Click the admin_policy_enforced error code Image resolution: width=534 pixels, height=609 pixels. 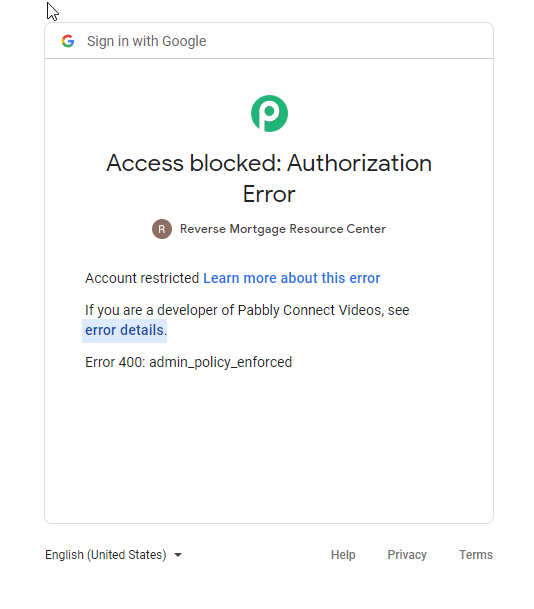click(x=221, y=362)
